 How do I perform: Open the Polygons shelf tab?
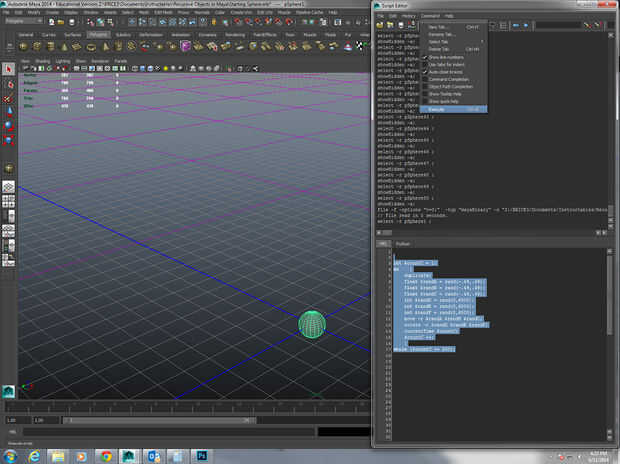point(98,34)
